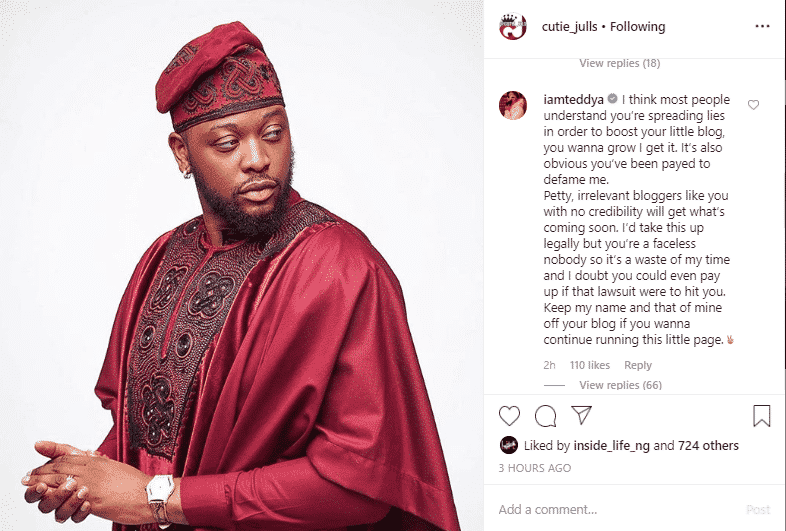Screen dimensions: 786x531
Task: Show the 724 others who liked
Action: point(708,446)
